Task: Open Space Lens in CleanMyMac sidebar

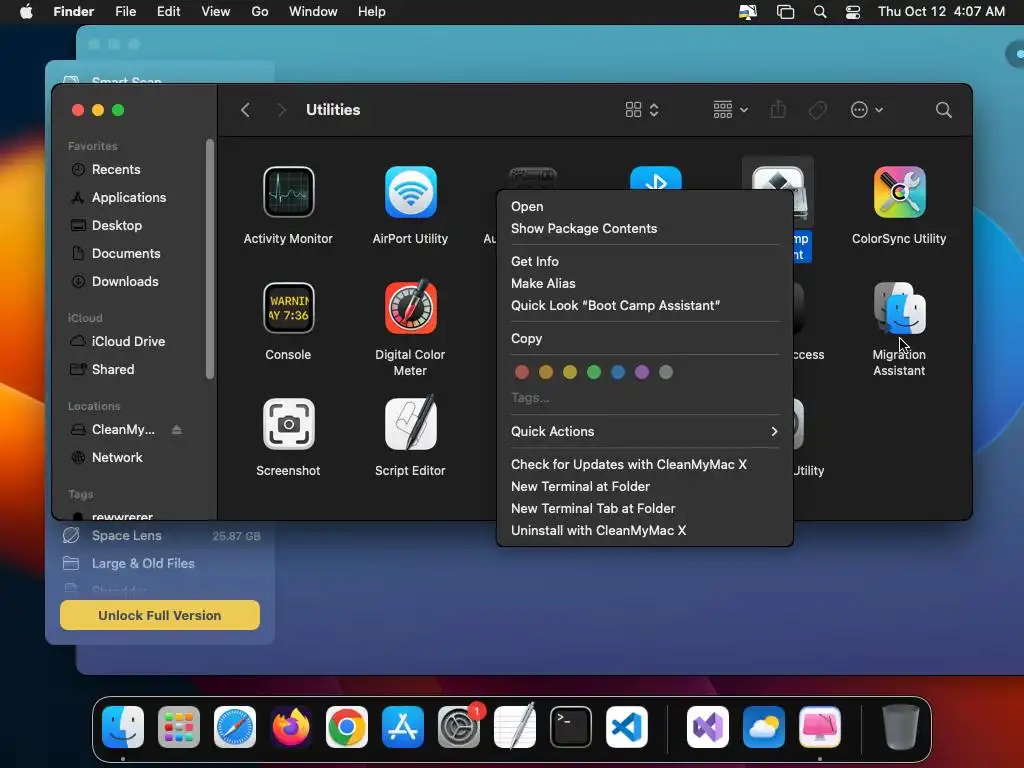Action: pyautogui.click(x=161, y=536)
